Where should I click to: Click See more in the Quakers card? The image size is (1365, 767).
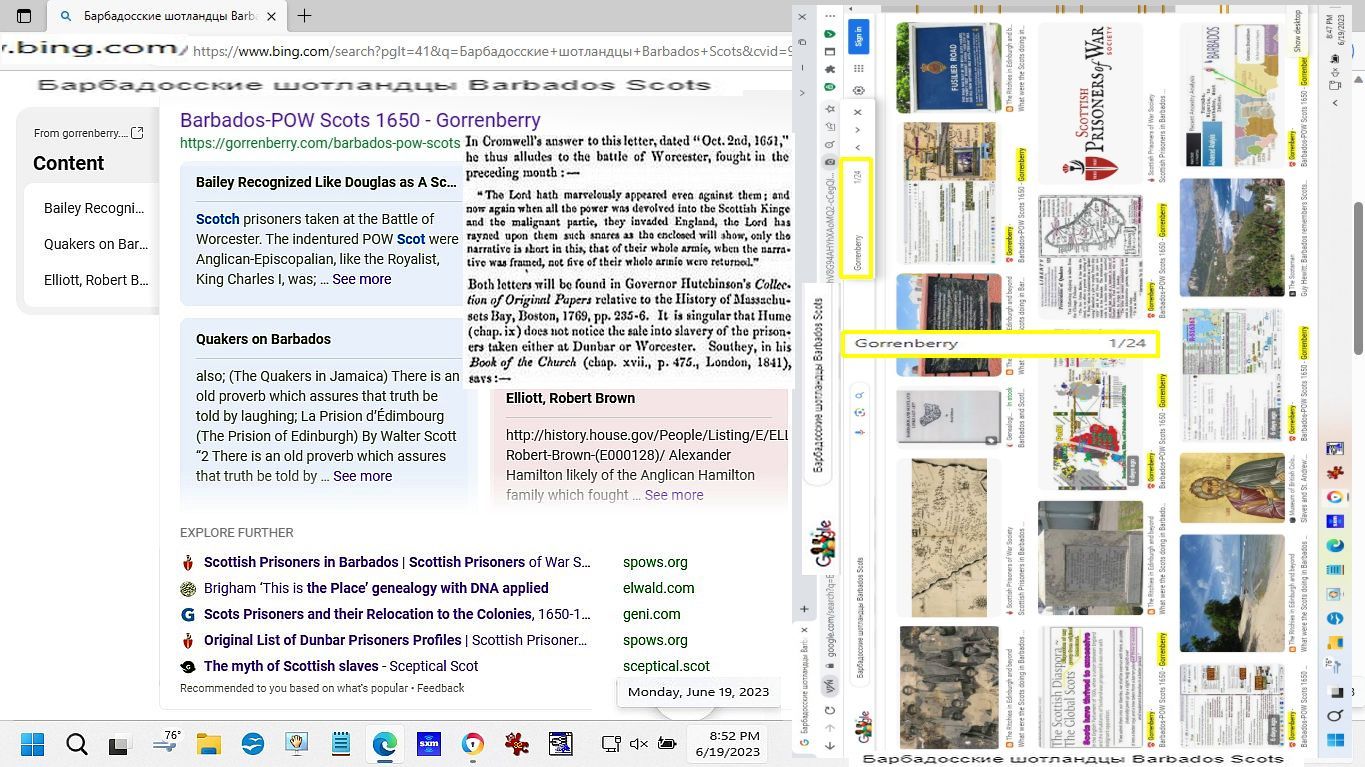point(362,476)
